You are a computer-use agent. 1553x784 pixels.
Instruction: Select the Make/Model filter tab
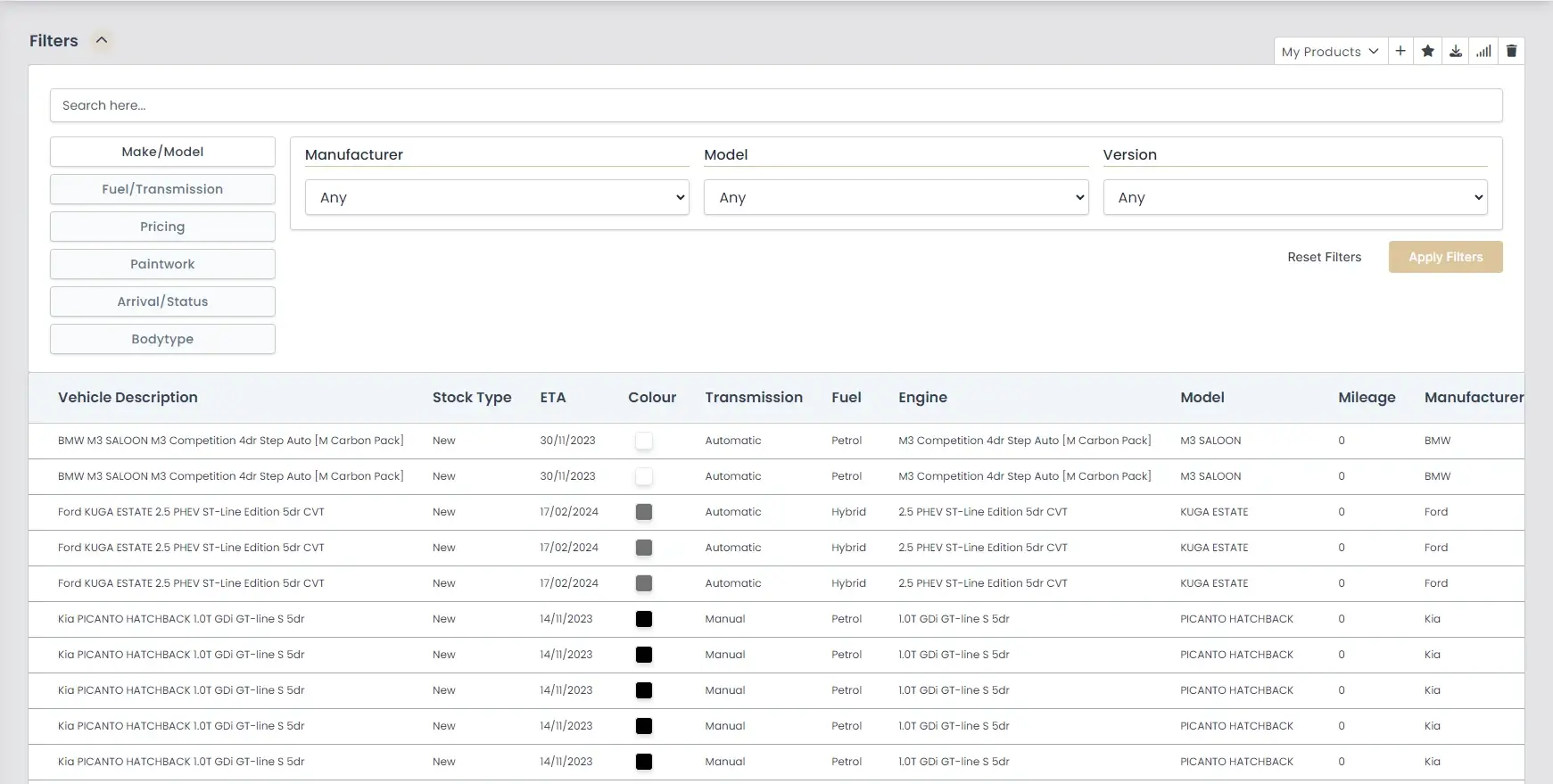coord(162,152)
